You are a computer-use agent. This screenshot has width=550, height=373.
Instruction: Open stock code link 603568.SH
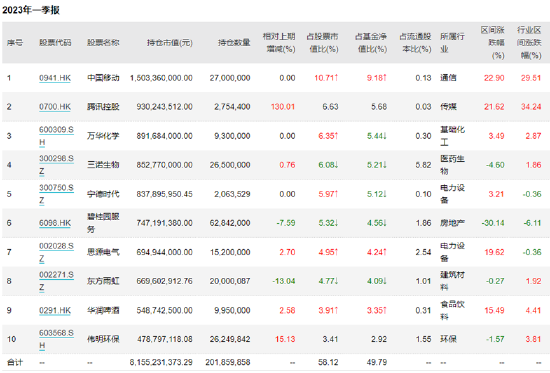click(x=56, y=339)
